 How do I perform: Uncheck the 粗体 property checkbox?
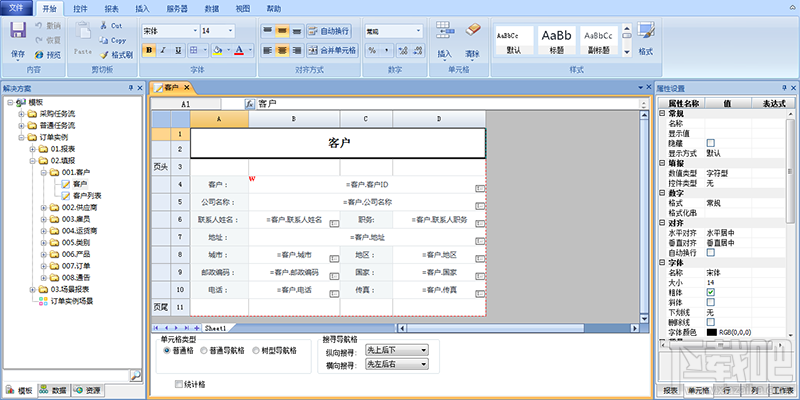(711, 292)
